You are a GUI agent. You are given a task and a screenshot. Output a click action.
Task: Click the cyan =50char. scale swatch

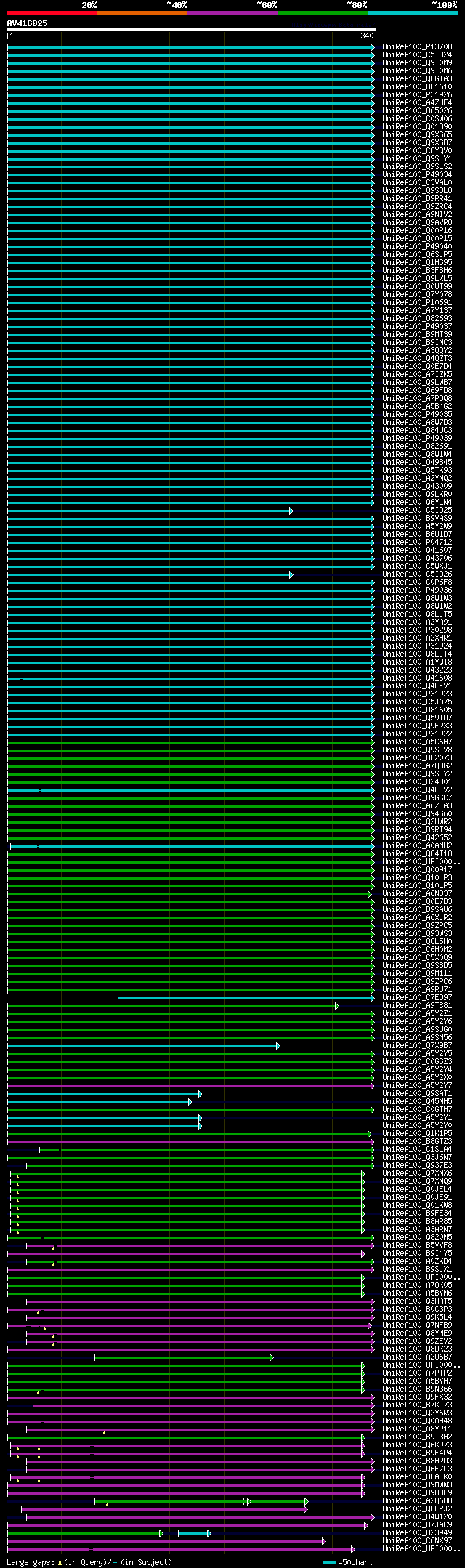(x=330, y=1561)
